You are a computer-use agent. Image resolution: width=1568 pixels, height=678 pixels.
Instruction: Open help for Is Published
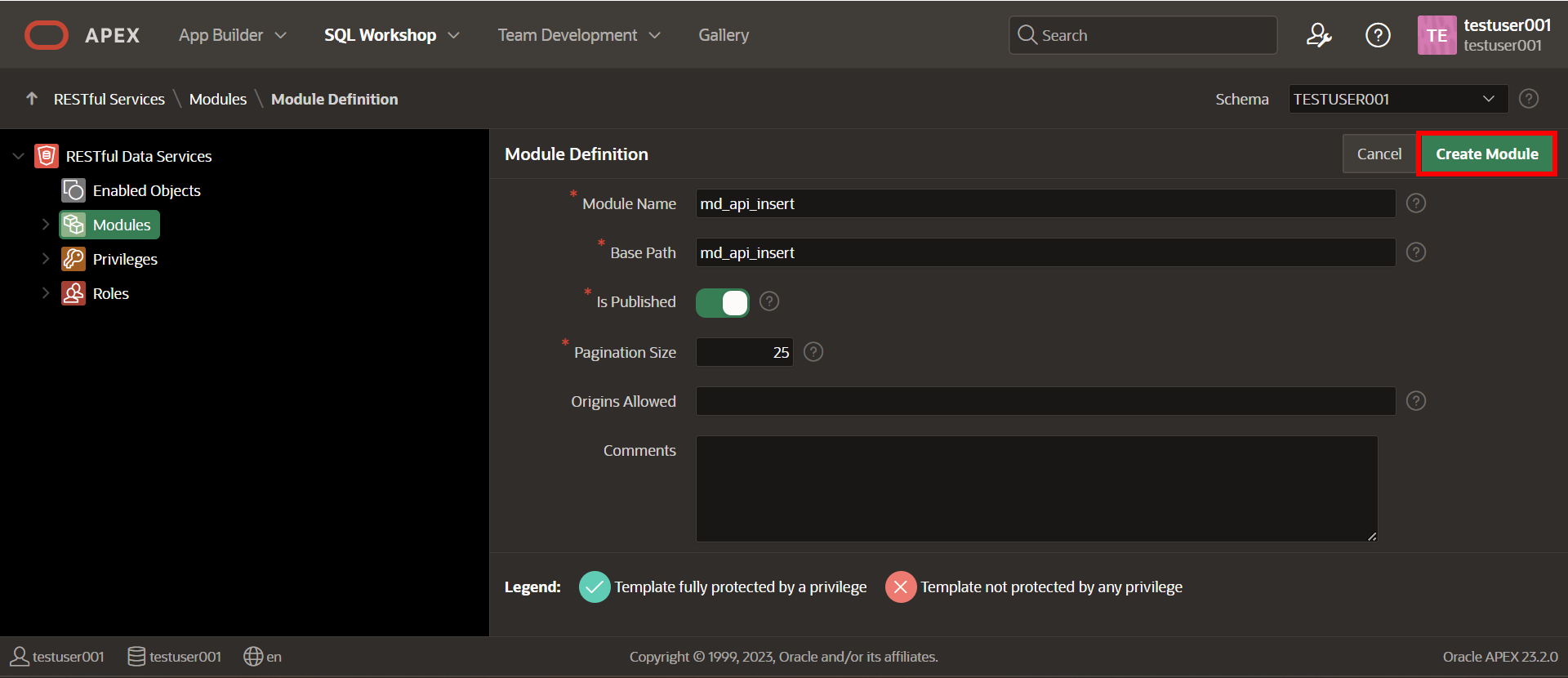[x=769, y=301]
